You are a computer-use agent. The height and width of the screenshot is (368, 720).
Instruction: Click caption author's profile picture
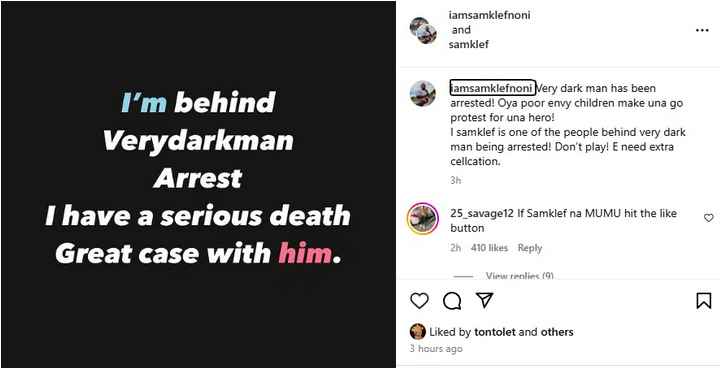coord(422,94)
